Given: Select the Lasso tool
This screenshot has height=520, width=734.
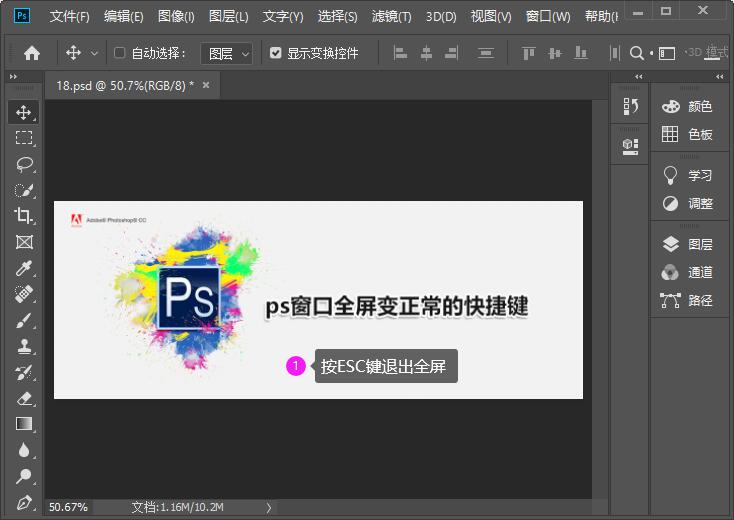Looking at the screenshot, I should click(x=24, y=164).
